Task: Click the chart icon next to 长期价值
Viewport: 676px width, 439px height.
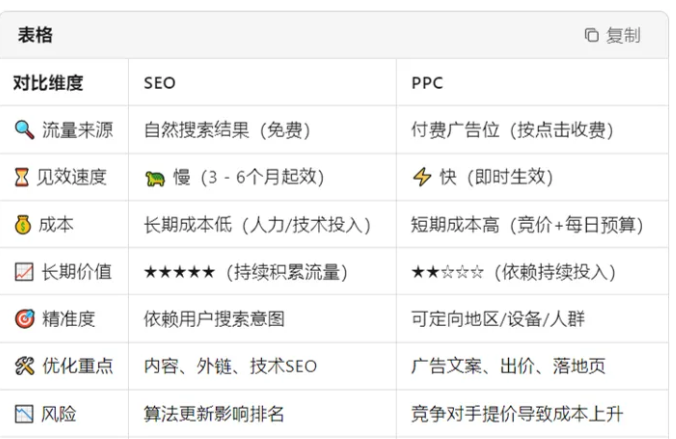Action: click(x=23, y=272)
